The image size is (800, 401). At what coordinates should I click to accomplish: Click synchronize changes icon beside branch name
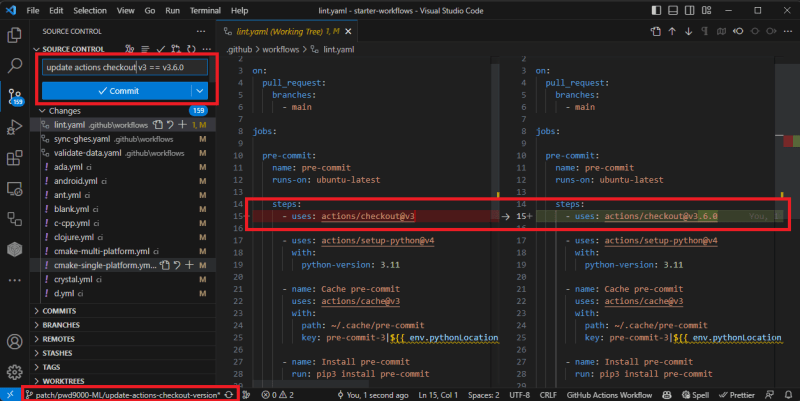pos(229,395)
